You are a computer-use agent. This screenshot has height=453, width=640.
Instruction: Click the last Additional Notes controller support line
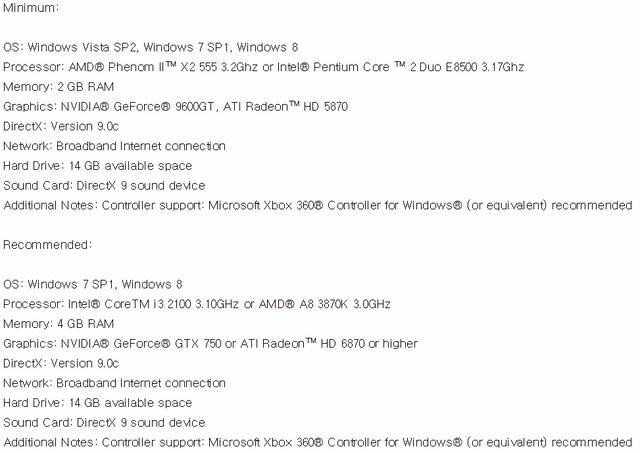[318, 442]
